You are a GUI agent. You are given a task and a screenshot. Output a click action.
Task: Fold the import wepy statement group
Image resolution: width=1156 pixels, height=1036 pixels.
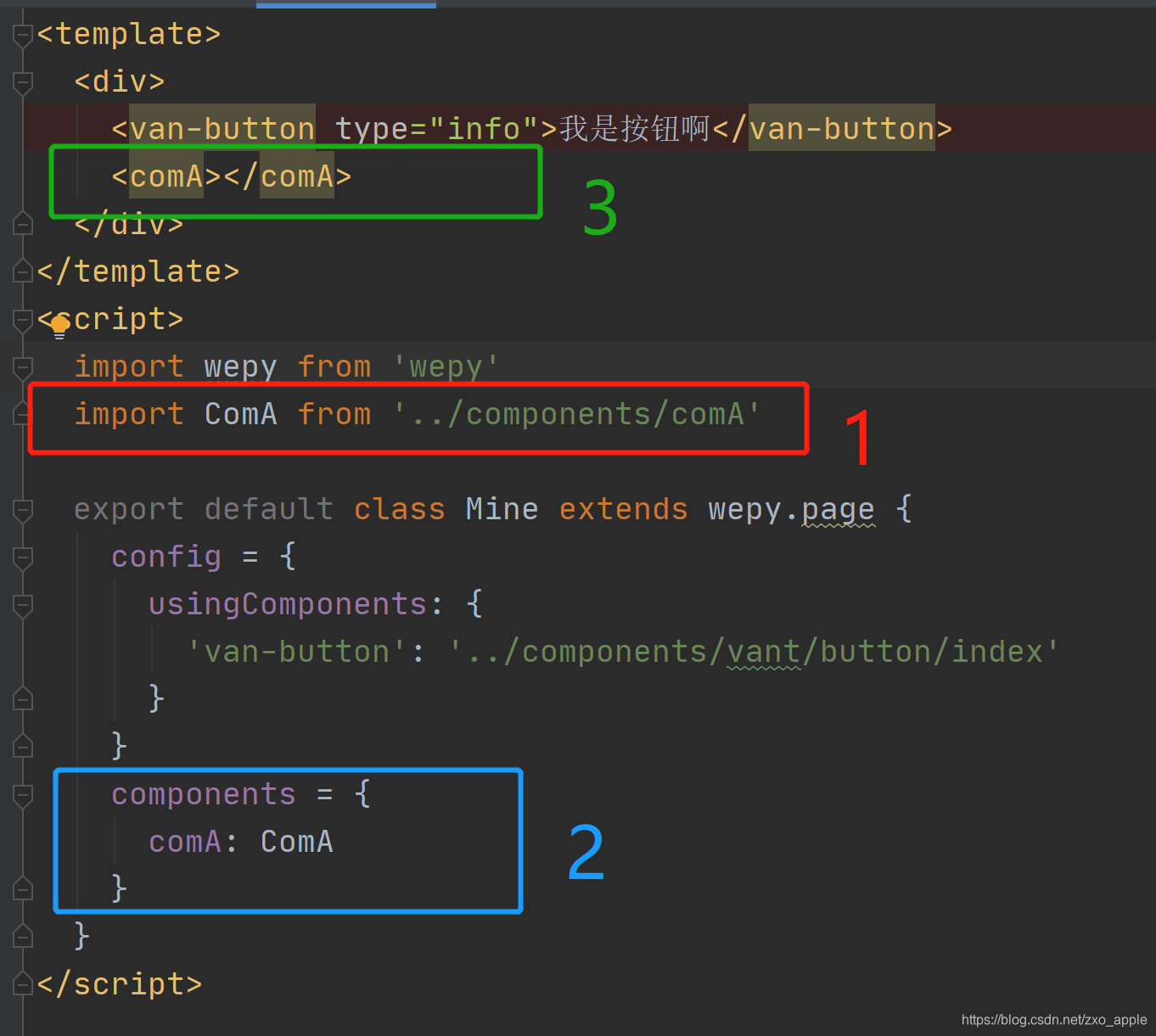coord(23,367)
